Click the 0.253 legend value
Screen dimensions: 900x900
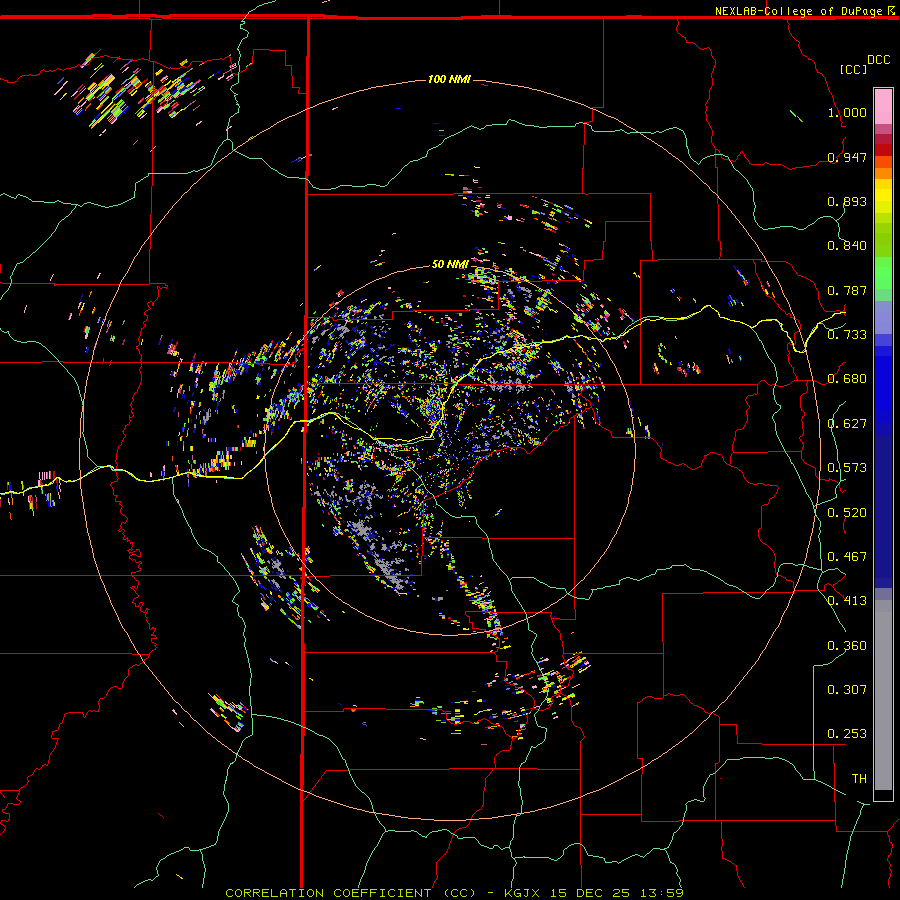coord(847,734)
